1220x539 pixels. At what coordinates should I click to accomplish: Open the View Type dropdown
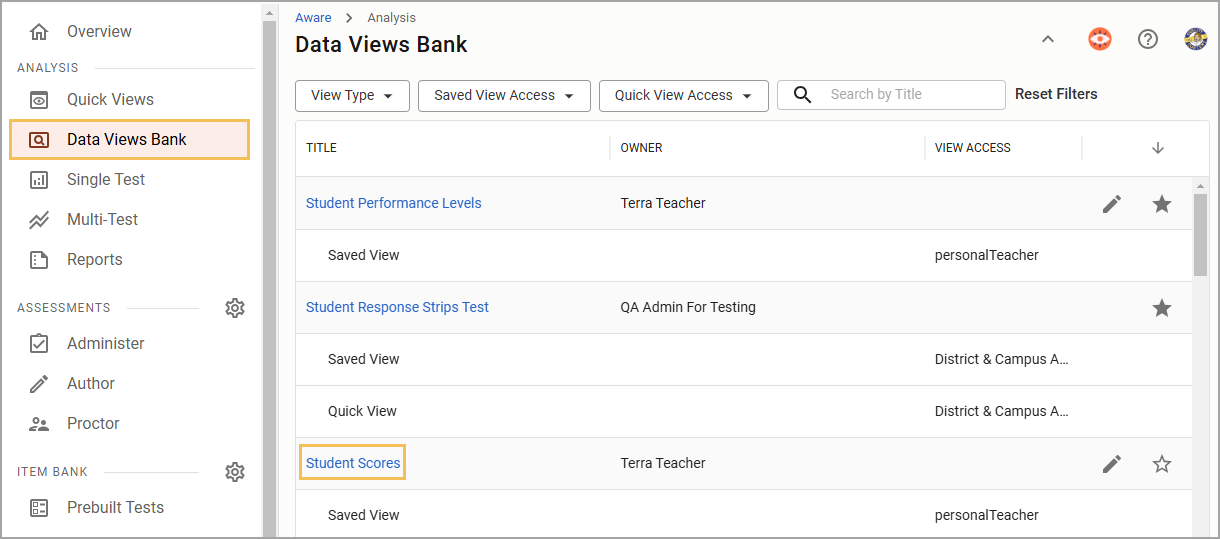pyautogui.click(x=352, y=96)
